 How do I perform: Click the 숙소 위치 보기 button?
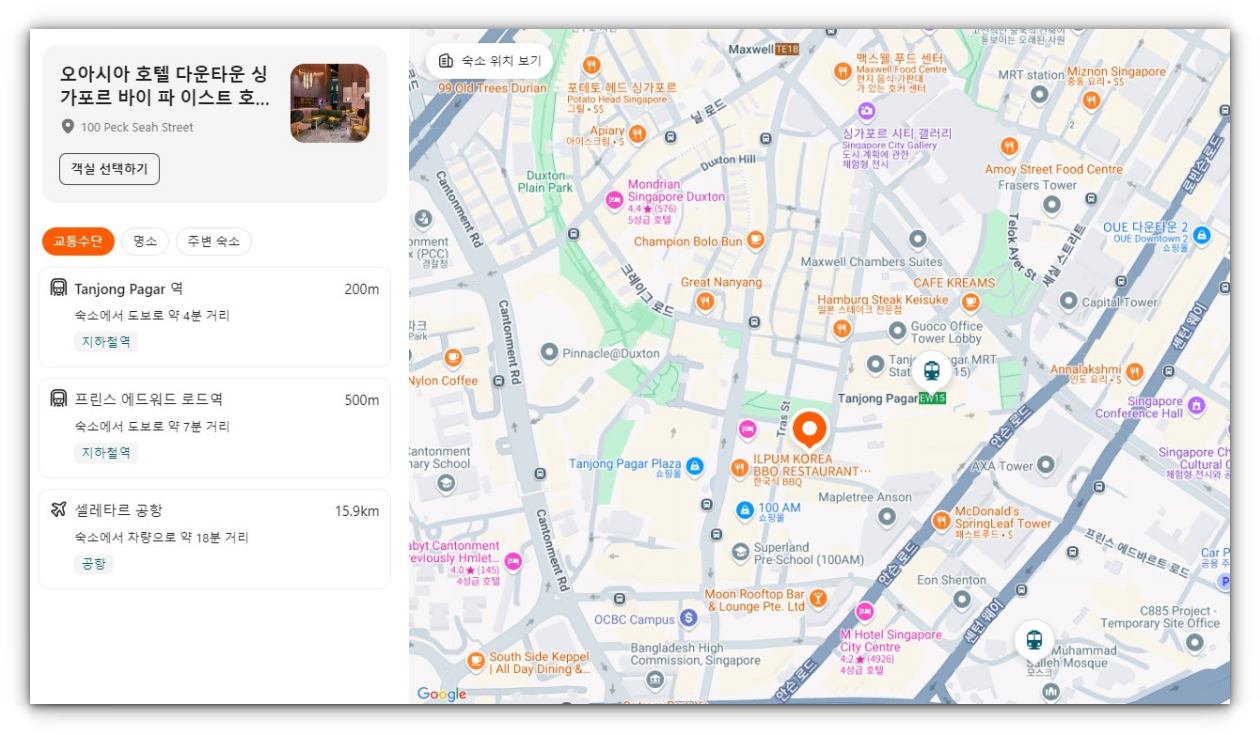(490, 61)
